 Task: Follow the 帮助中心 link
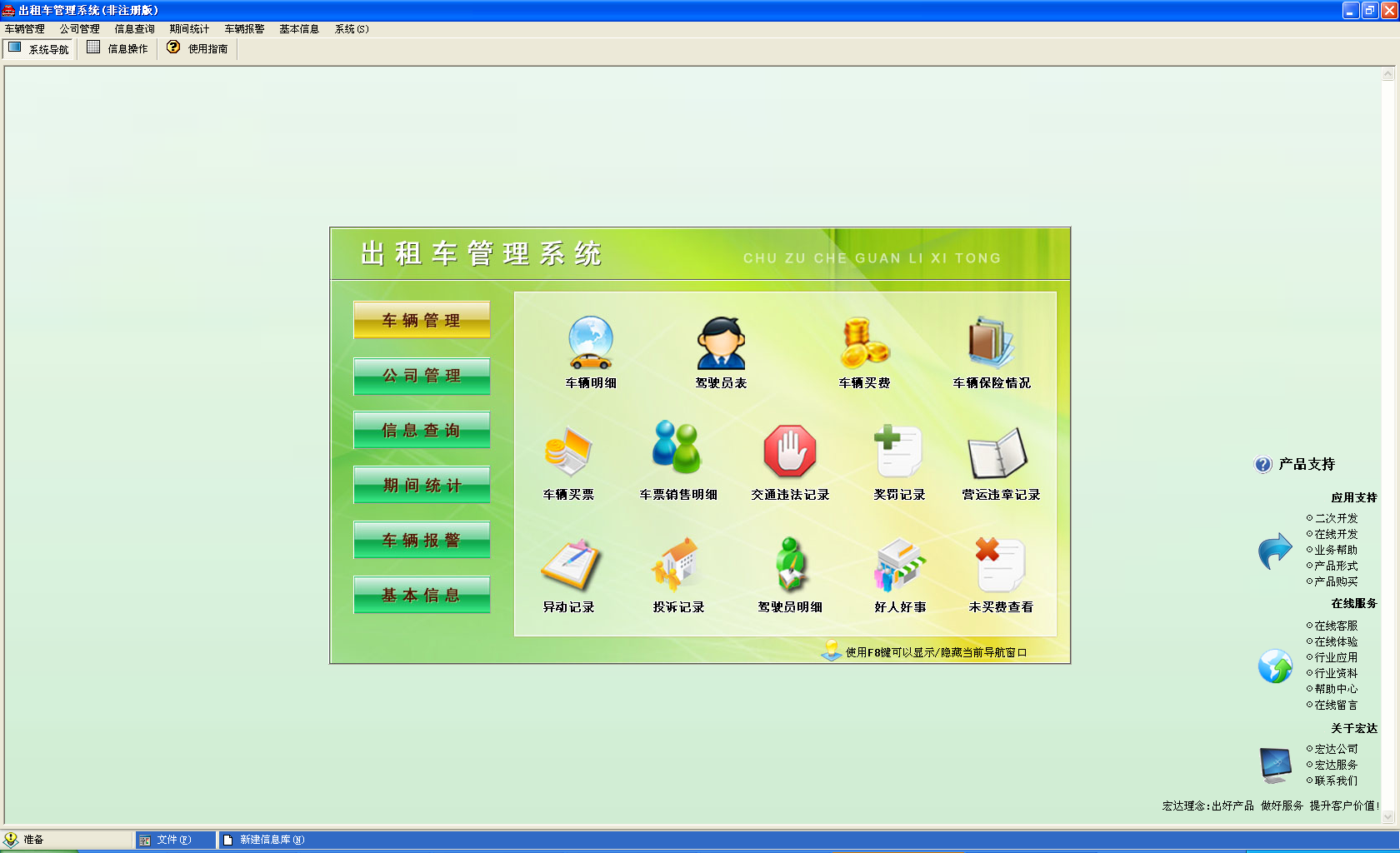[x=1336, y=689]
